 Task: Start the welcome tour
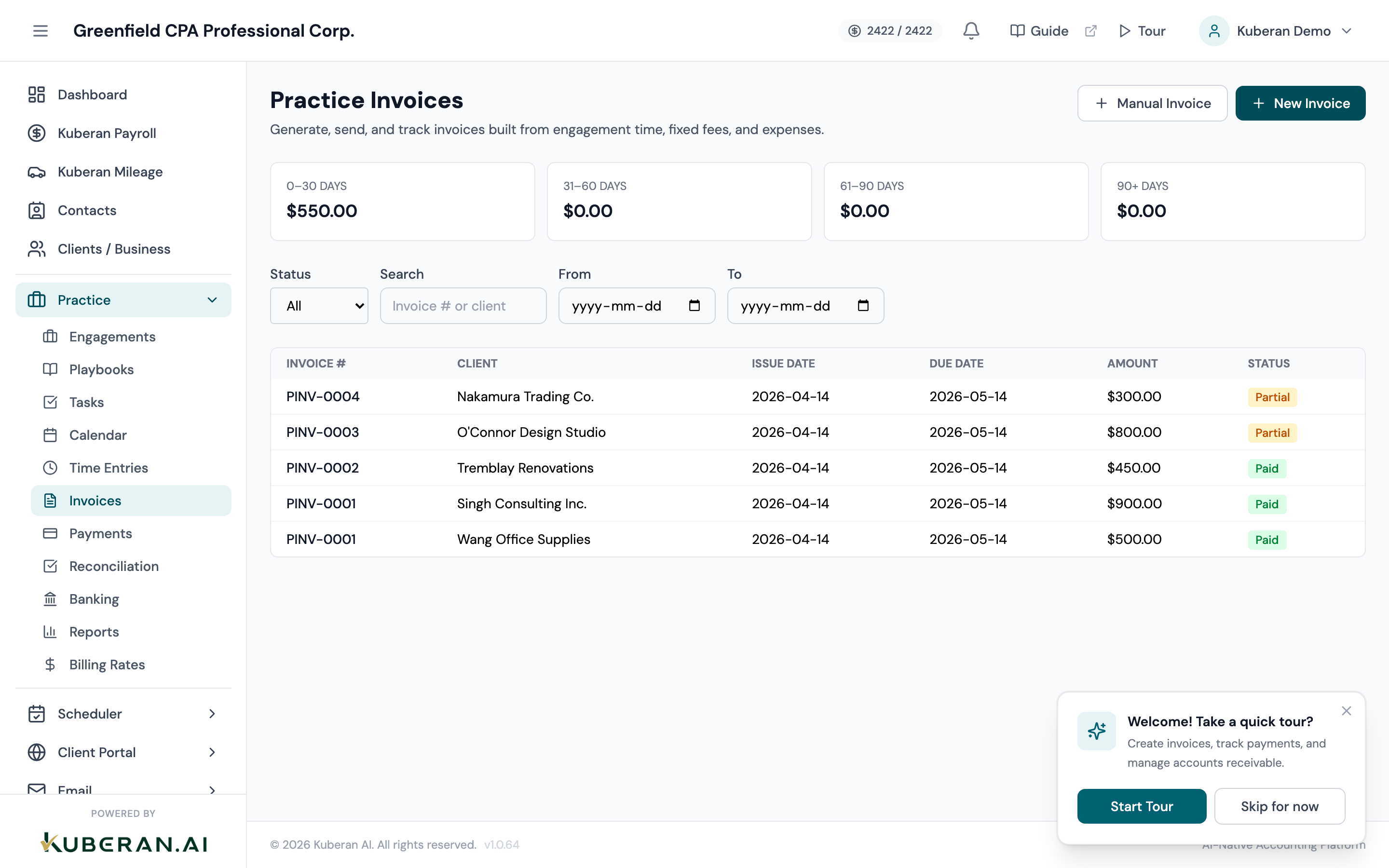[x=1142, y=806]
